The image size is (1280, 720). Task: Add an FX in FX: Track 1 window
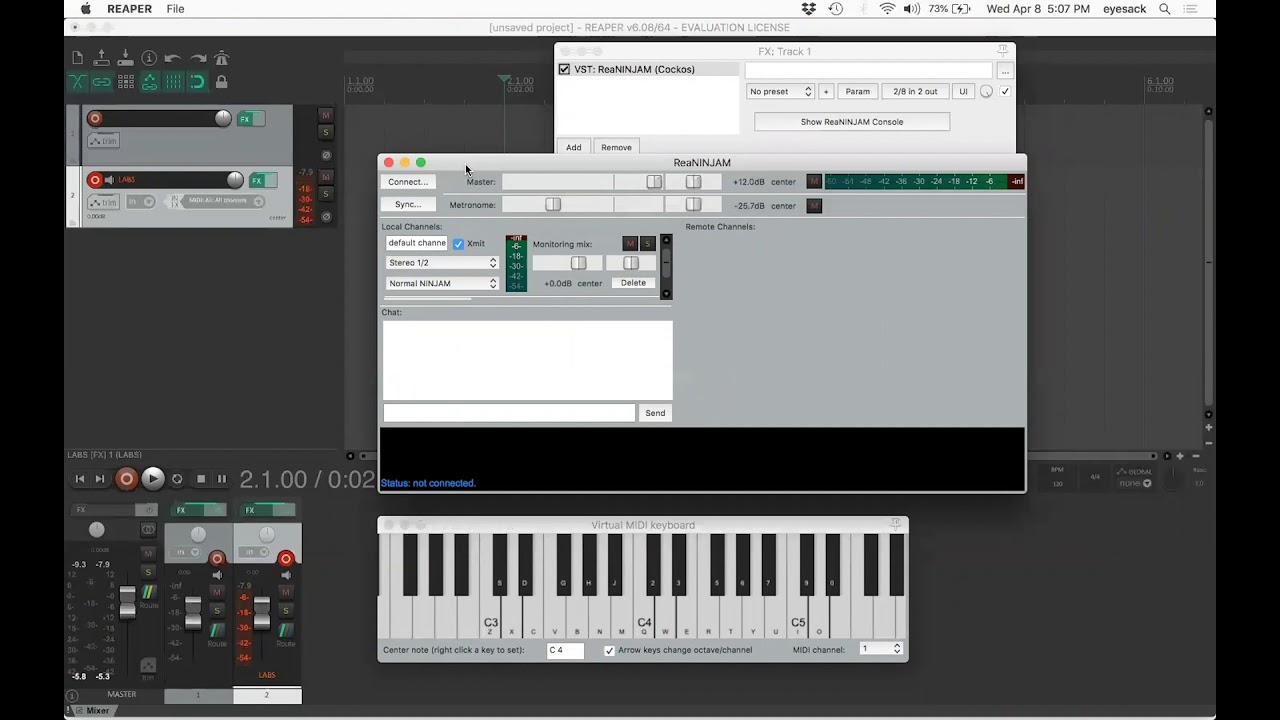[574, 147]
